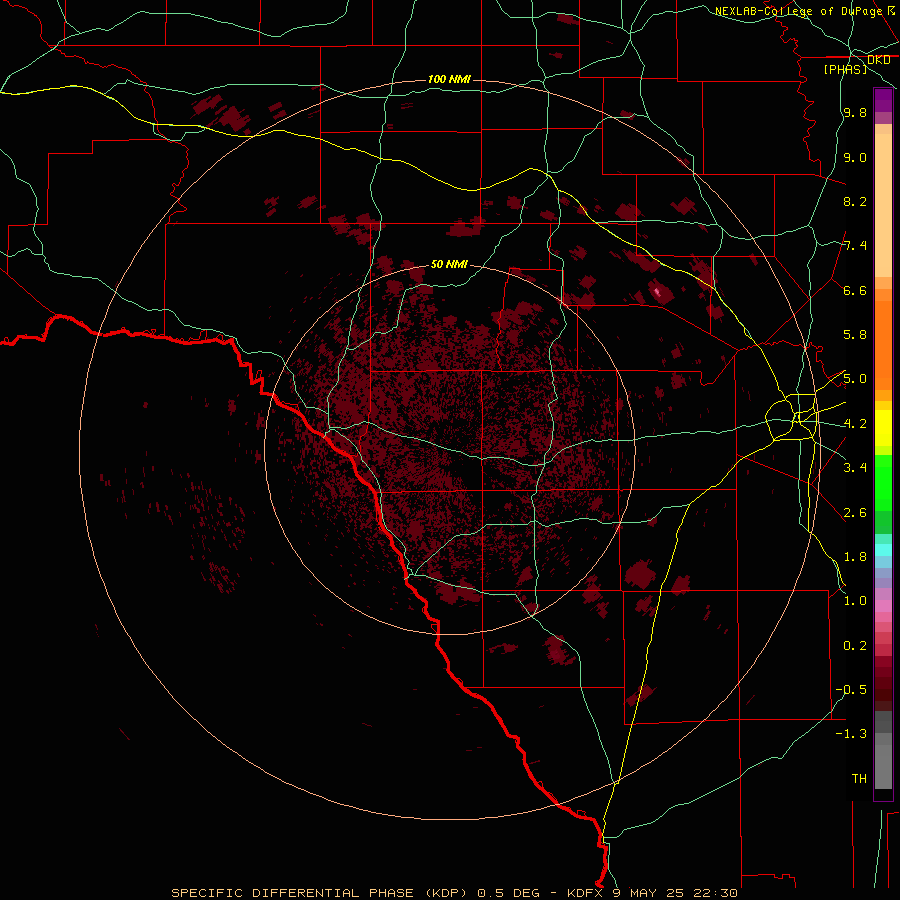Select the 6.6 scale label
Image resolution: width=900 pixels, height=900 pixels.
855,290
